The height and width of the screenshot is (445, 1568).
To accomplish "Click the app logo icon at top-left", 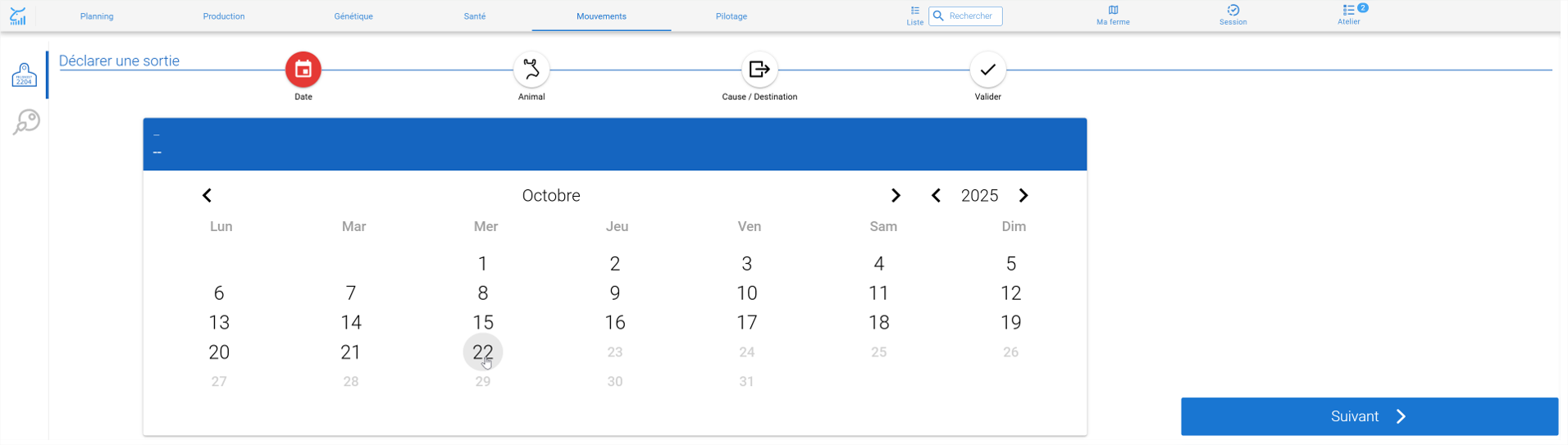I will [17, 16].
